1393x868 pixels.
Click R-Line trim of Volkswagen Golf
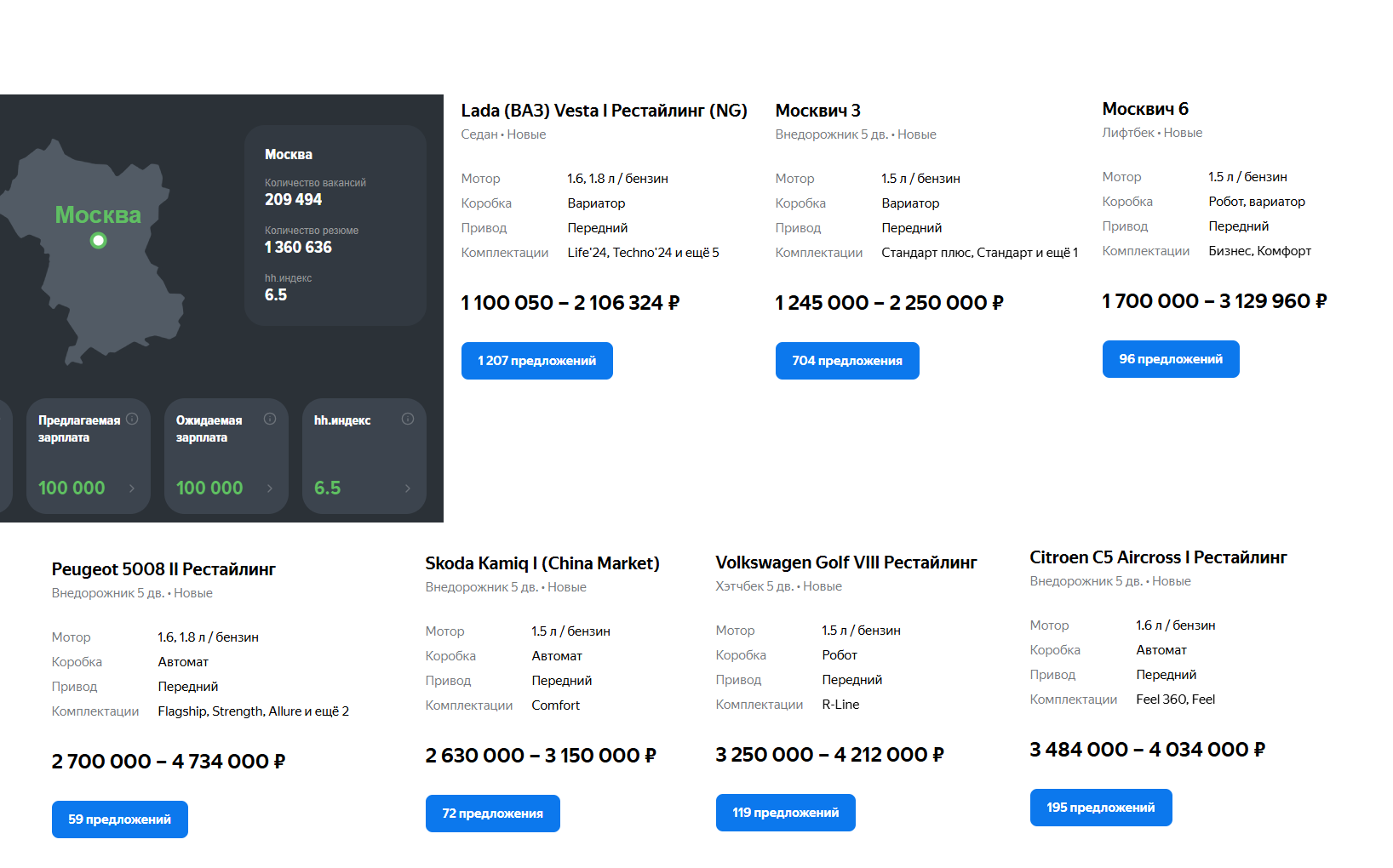[841, 705]
